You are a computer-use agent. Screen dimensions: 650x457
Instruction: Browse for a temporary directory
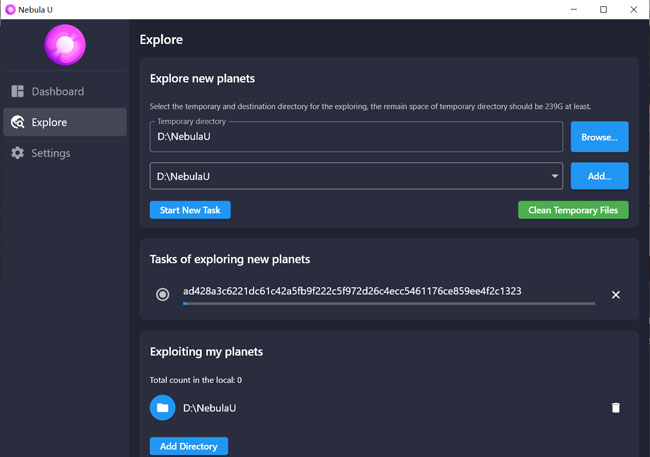pos(599,137)
